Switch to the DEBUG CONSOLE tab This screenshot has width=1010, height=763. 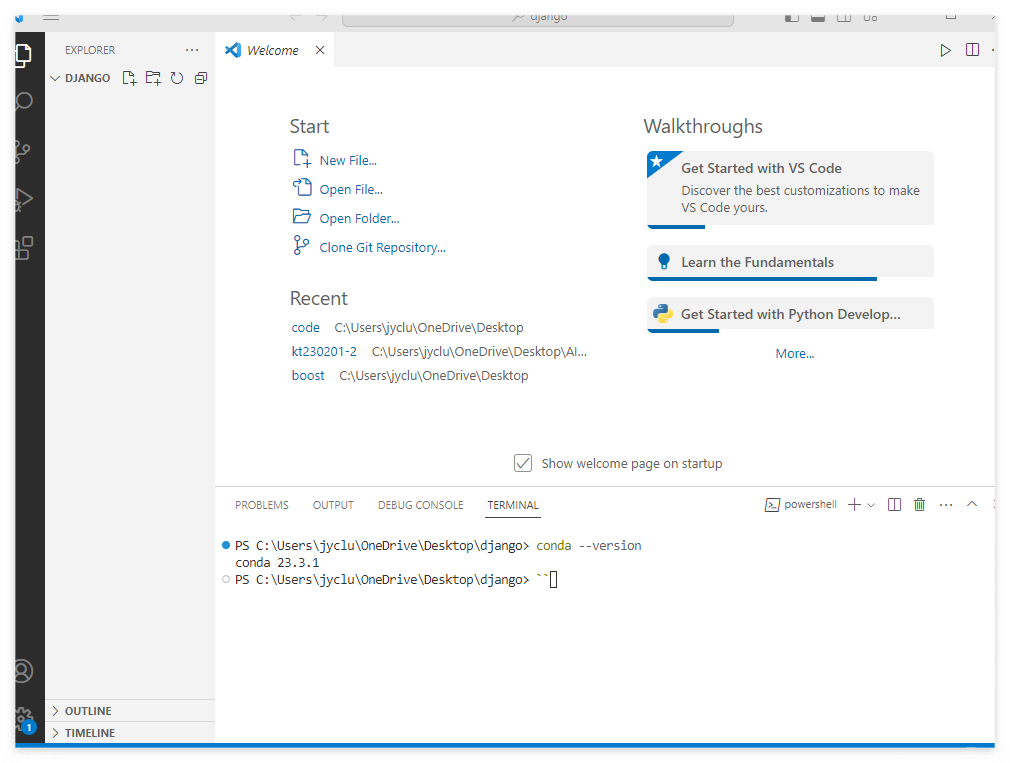pyautogui.click(x=421, y=505)
